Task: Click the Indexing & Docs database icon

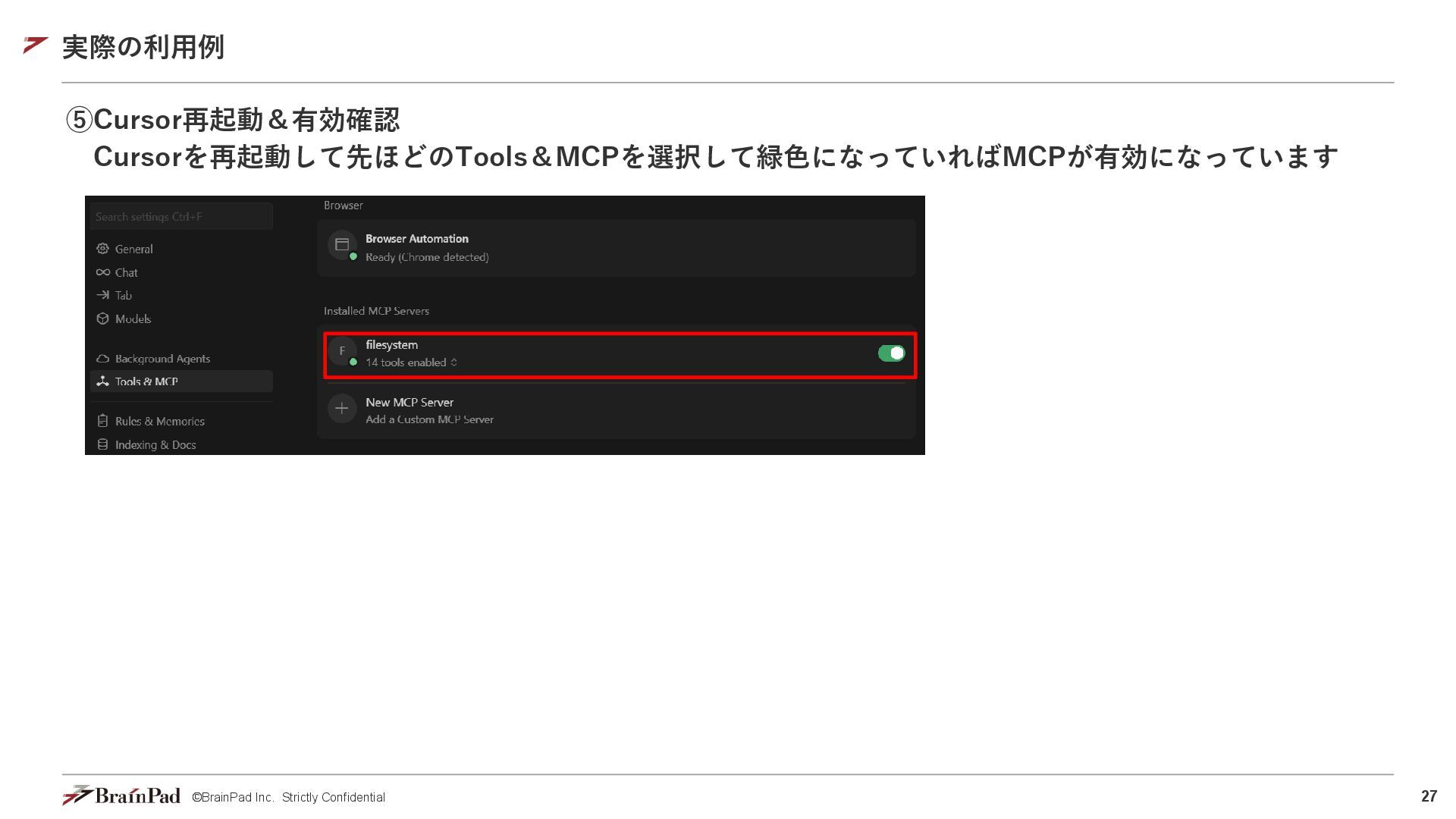Action: pyautogui.click(x=102, y=444)
